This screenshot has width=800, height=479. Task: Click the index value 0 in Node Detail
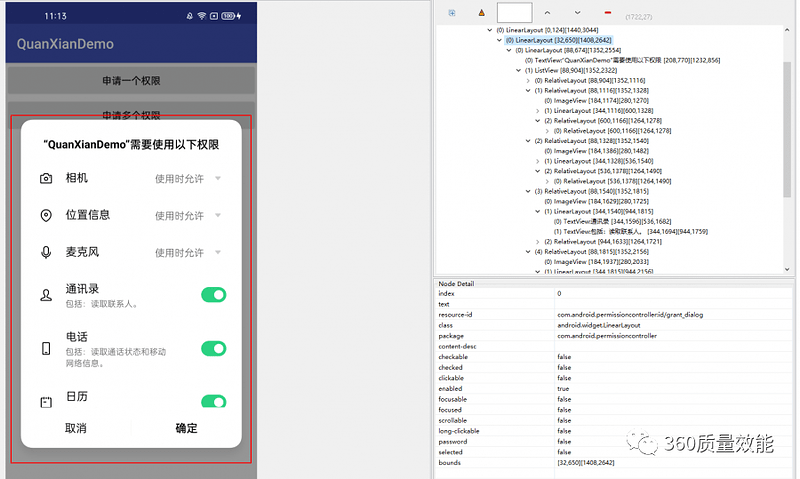tap(559, 294)
